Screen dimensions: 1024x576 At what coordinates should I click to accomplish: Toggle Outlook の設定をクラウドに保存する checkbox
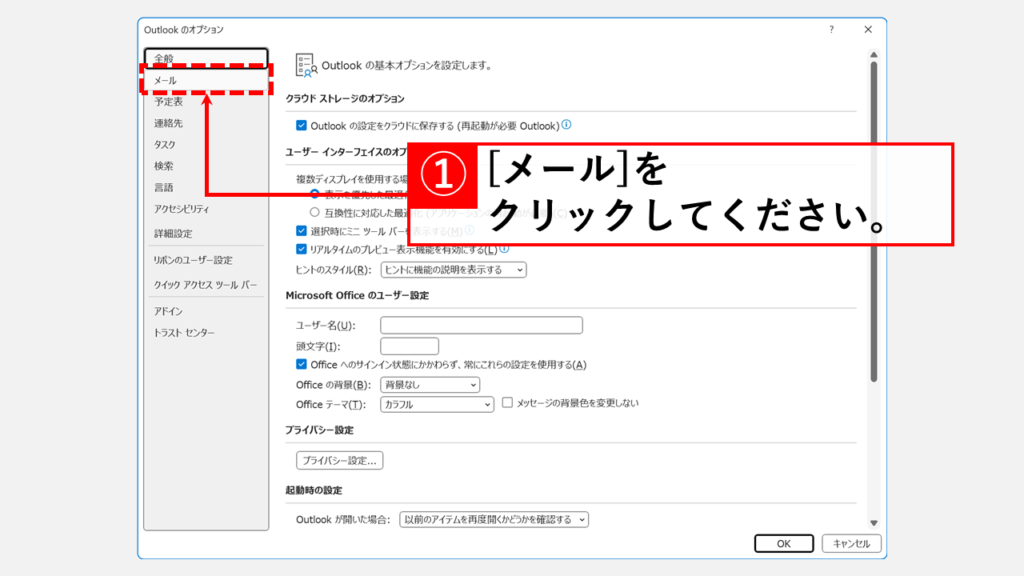click(x=301, y=125)
